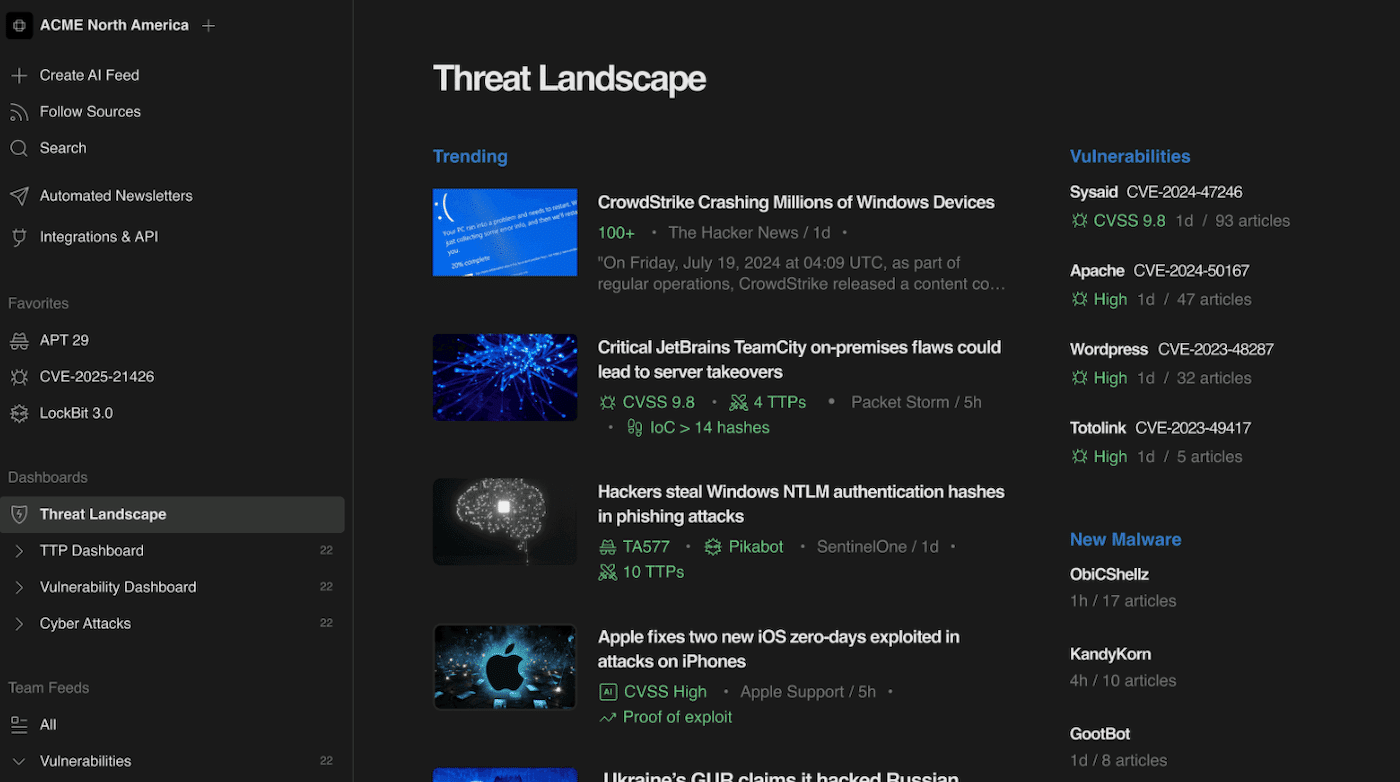Screen dimensions: 1400x782
Task: Click Create AI Feed in the sidebar
Action: coord(89,75)
